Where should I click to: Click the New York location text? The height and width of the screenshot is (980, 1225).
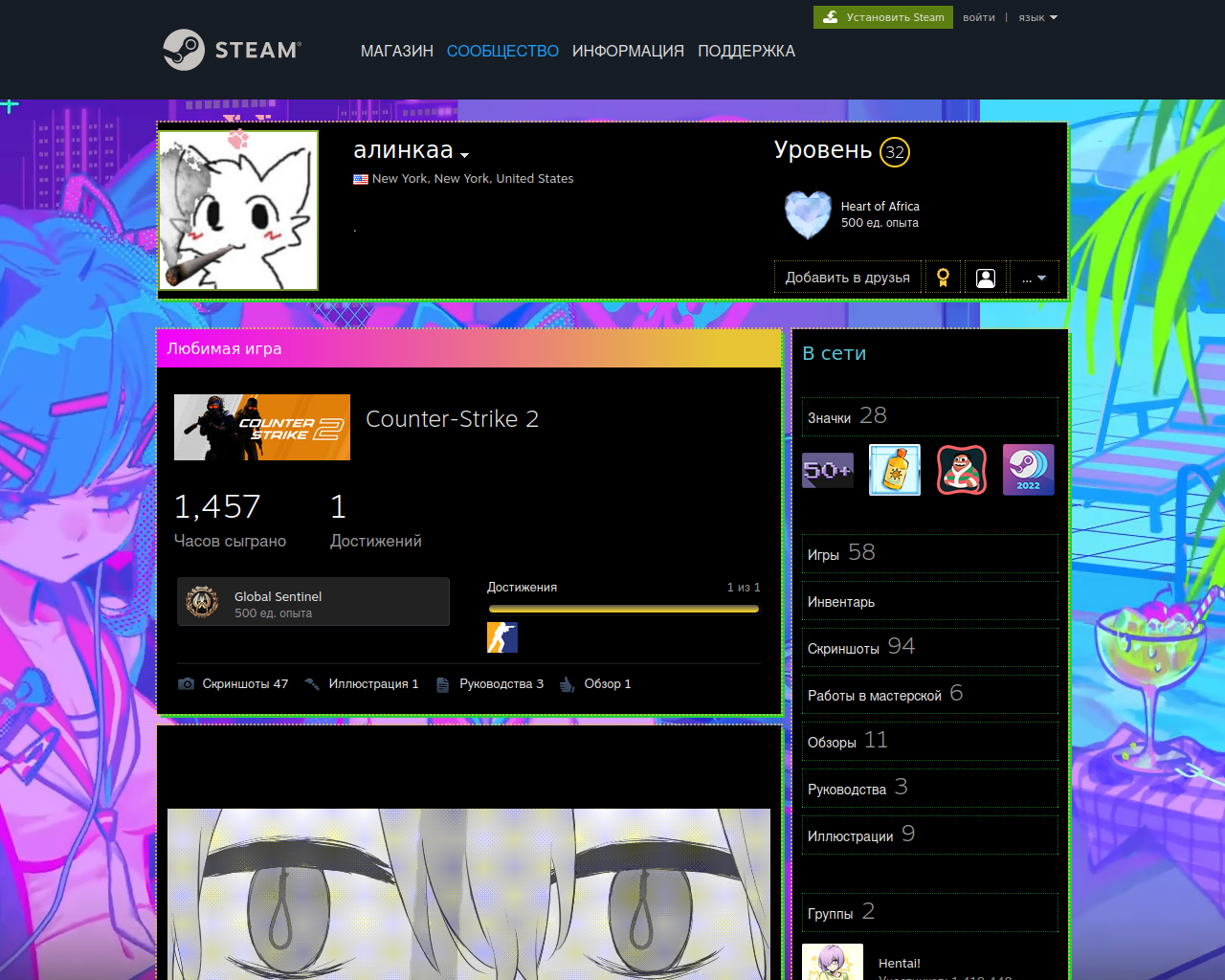473,179
